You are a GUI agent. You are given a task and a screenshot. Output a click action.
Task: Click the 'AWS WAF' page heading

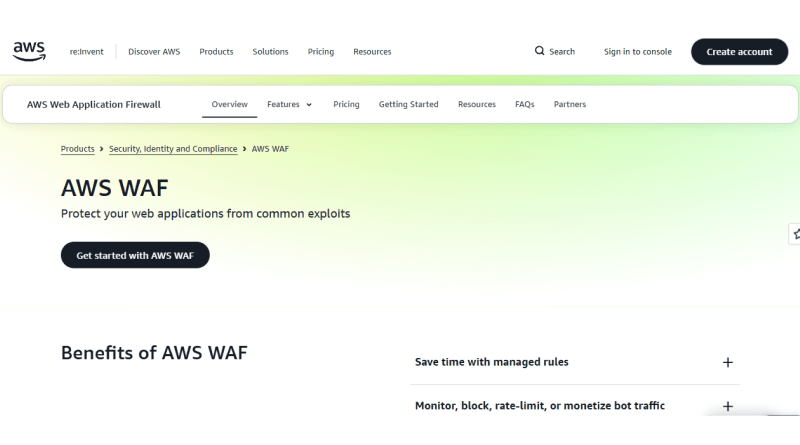tap(115, 188)
